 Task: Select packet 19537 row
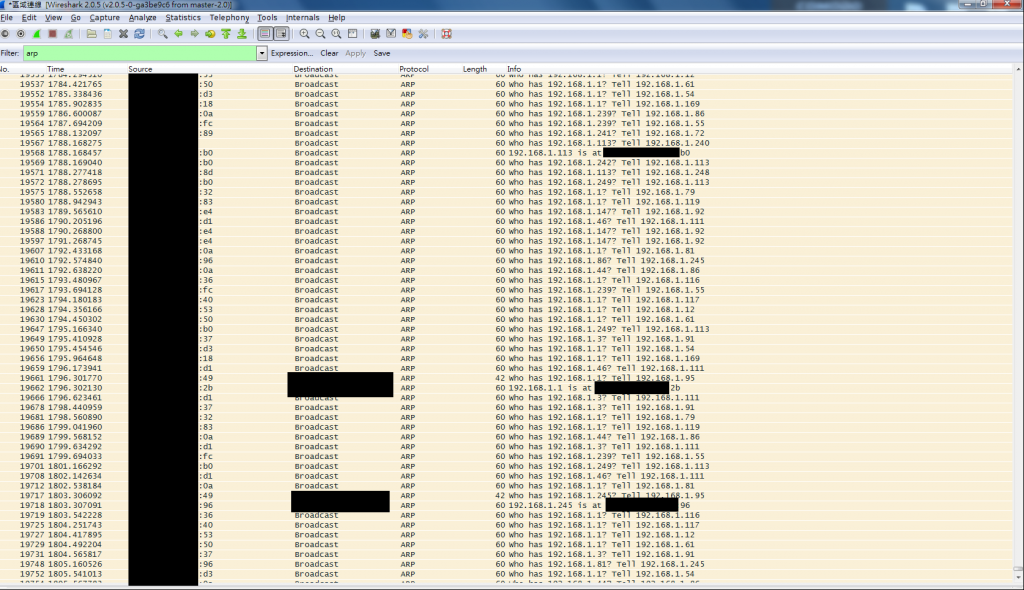[506, 84]
